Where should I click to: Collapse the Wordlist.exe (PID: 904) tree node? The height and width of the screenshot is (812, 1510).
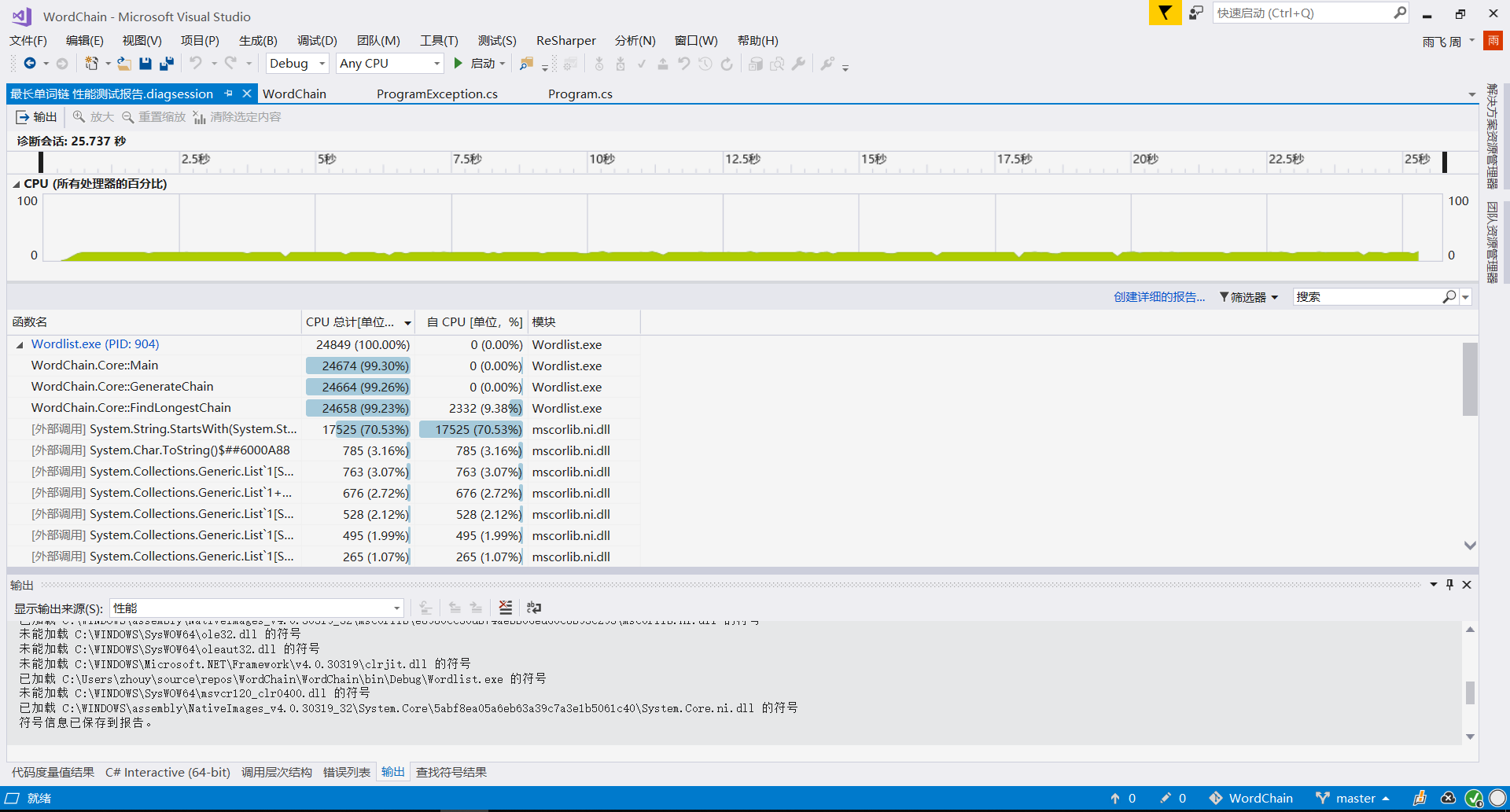[x=20, y=344]
